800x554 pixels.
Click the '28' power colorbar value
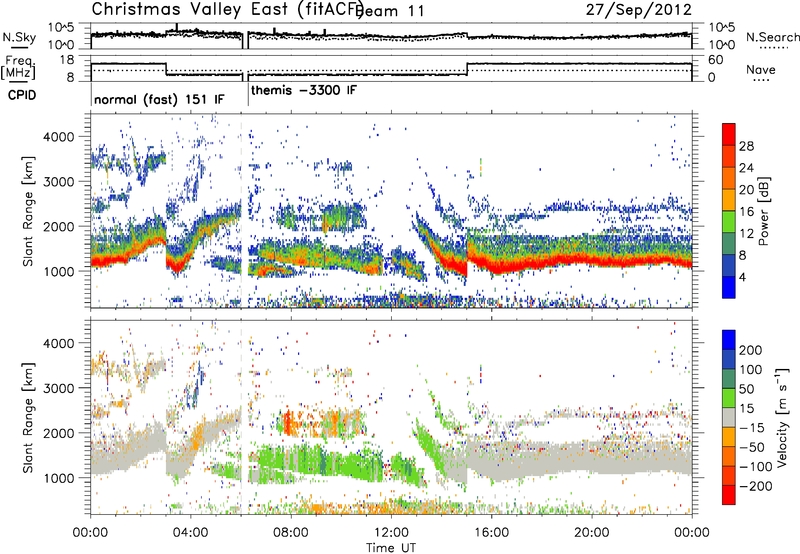[x=746, y=146]
